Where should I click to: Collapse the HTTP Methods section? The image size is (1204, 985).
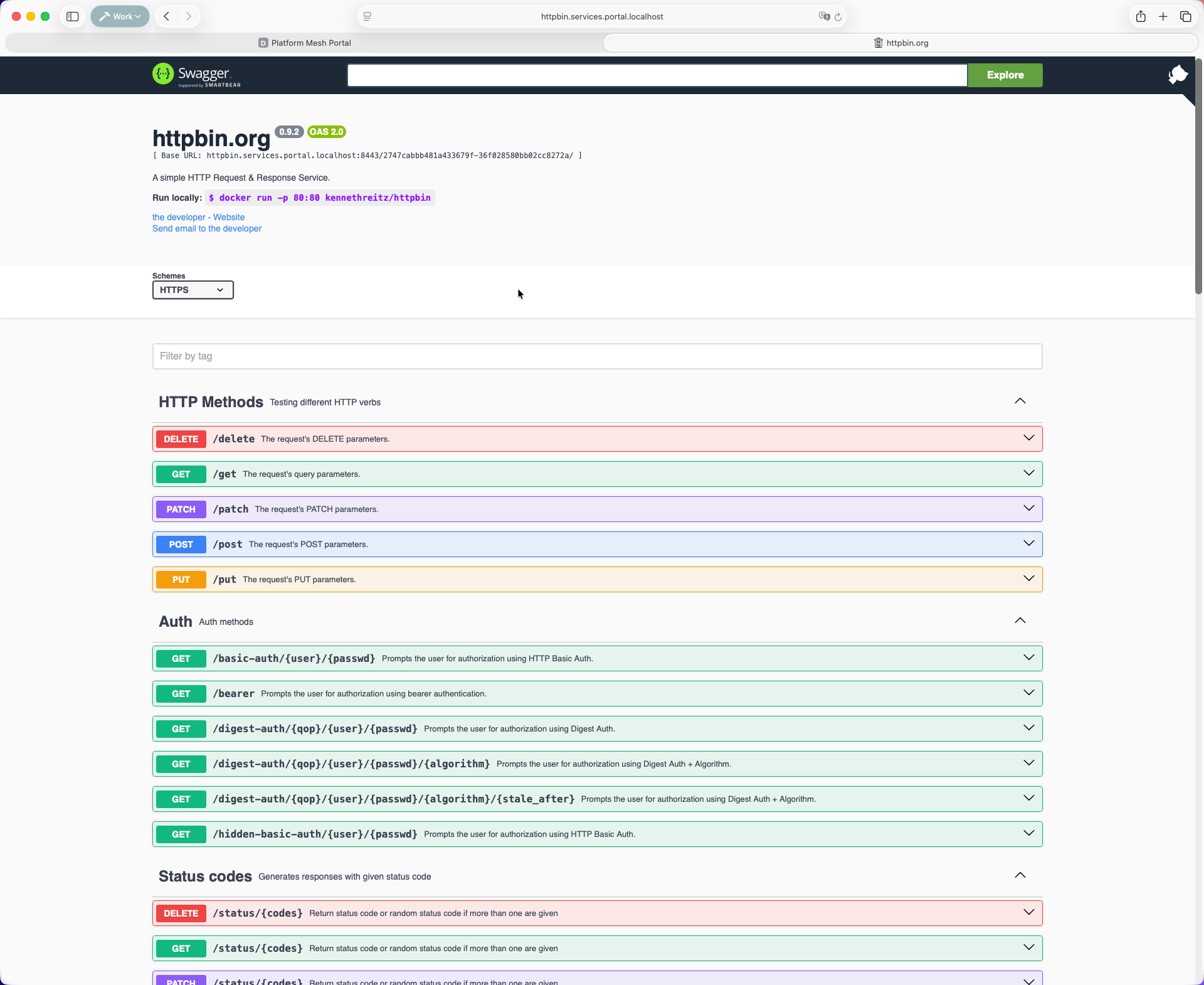click(1020, 402)
